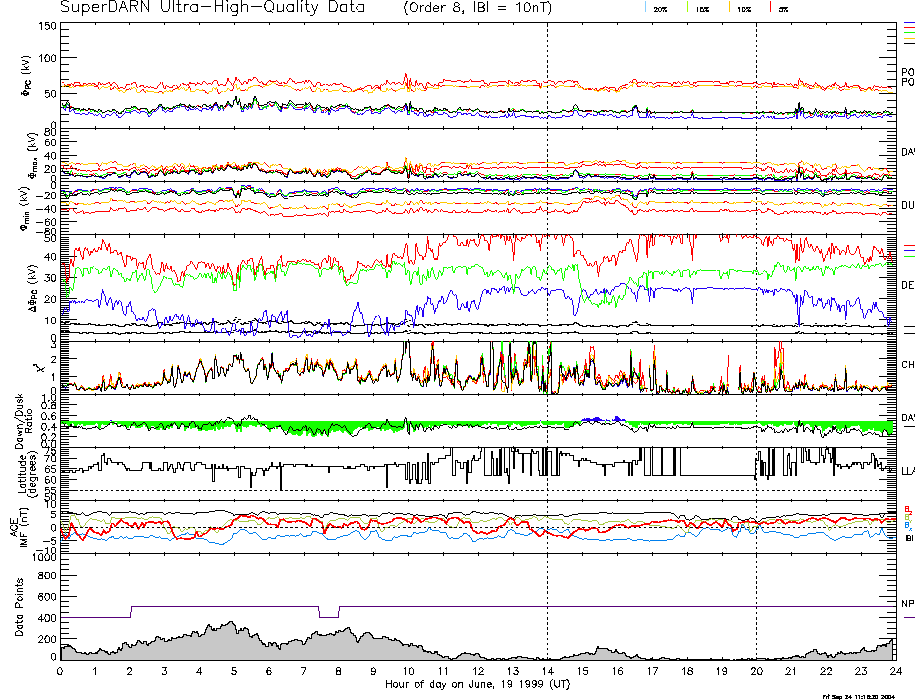The width and height of the screenshot is (915, 700).
Task: Click the dashed vertical line at hour 20
Action: [x=756, y=300]
